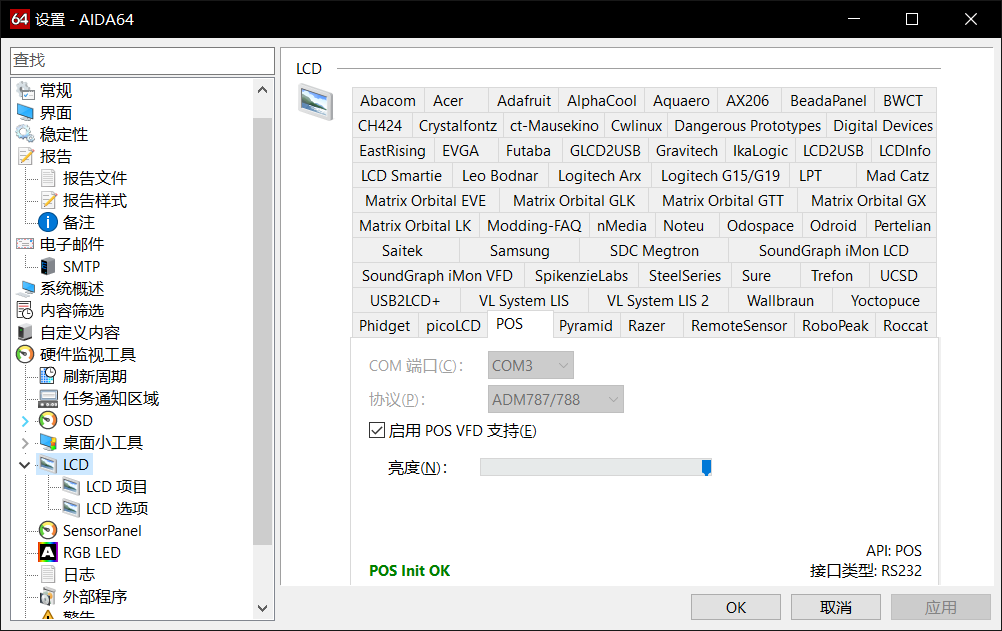The width and height of the screenshot is (1002, 631).
Task: Expand the OSD tree node
Action: coord(24,420)
